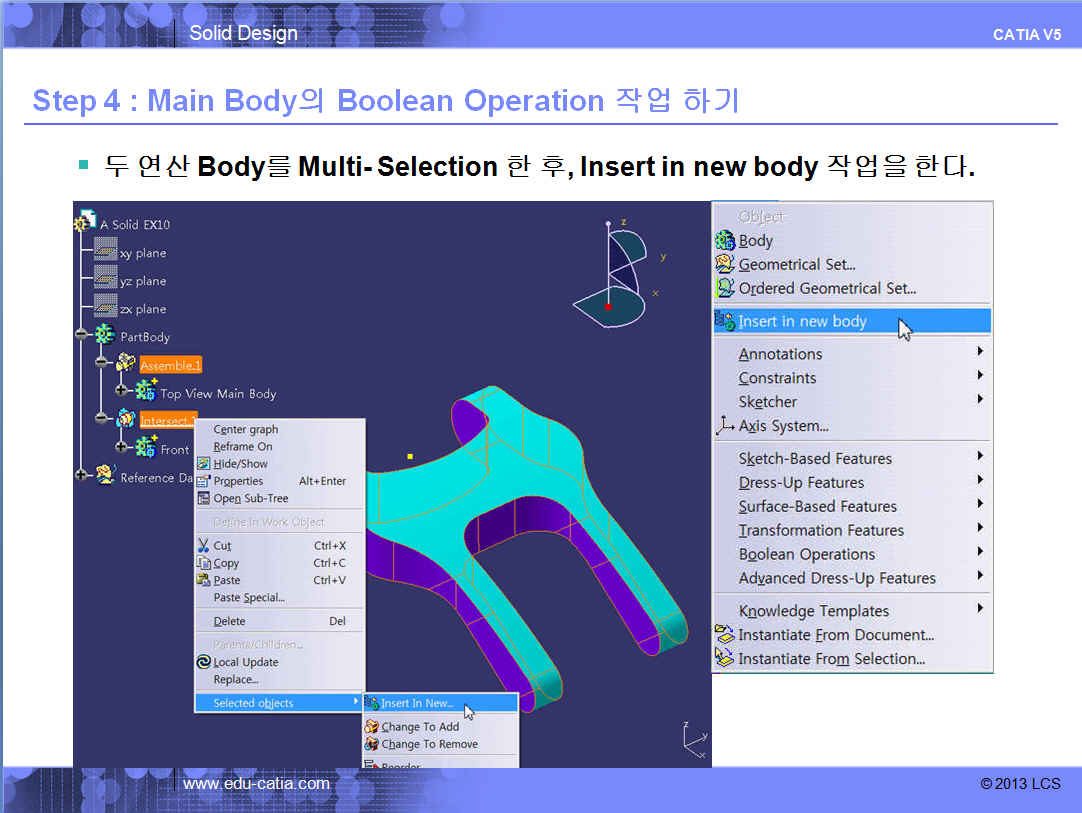This screenshot has width=1082, height=813.
Task: Click the Ordered Geometrical Set icon
Action: click(x=725, y=289)
